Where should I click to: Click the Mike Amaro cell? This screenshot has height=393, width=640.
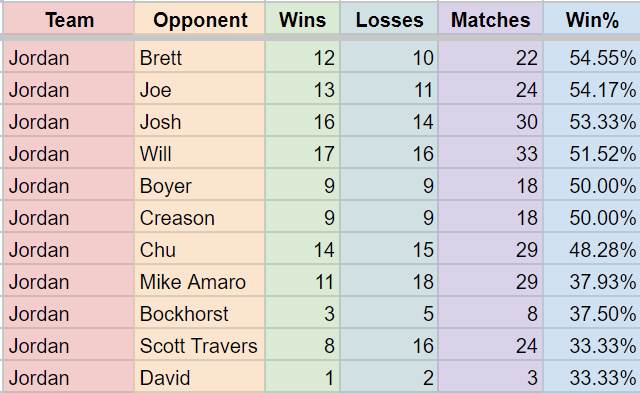tap(200, 282)
